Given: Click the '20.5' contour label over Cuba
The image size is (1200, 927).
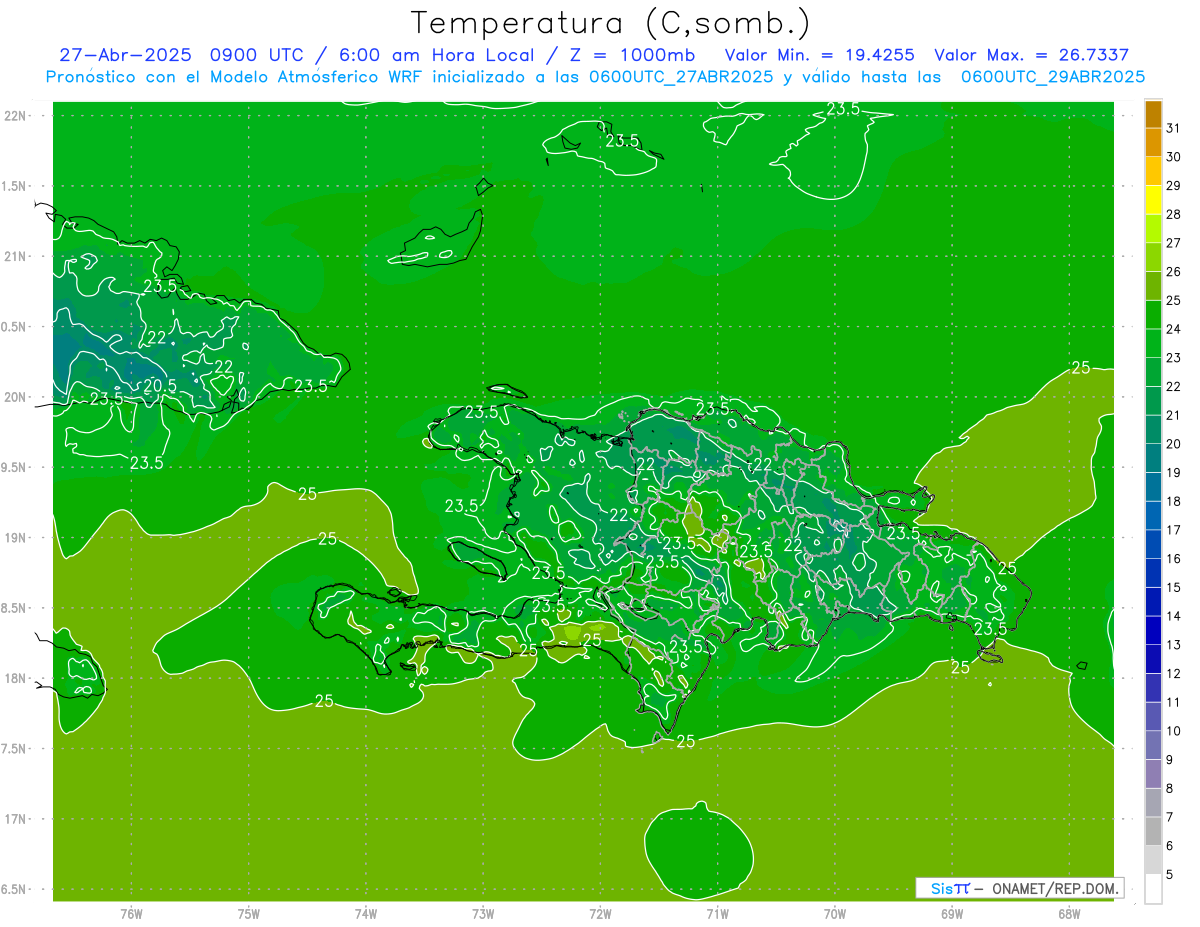Looking at the screenshot, I should (161, 385).
